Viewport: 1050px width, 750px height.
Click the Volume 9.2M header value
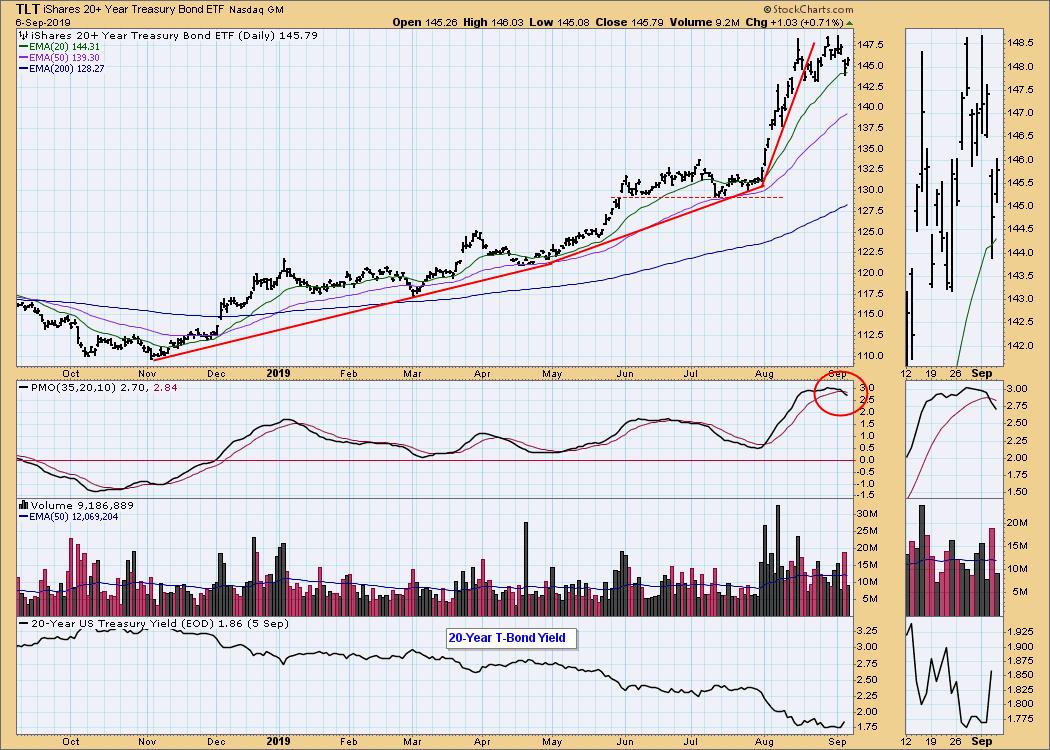click(704, 22)
